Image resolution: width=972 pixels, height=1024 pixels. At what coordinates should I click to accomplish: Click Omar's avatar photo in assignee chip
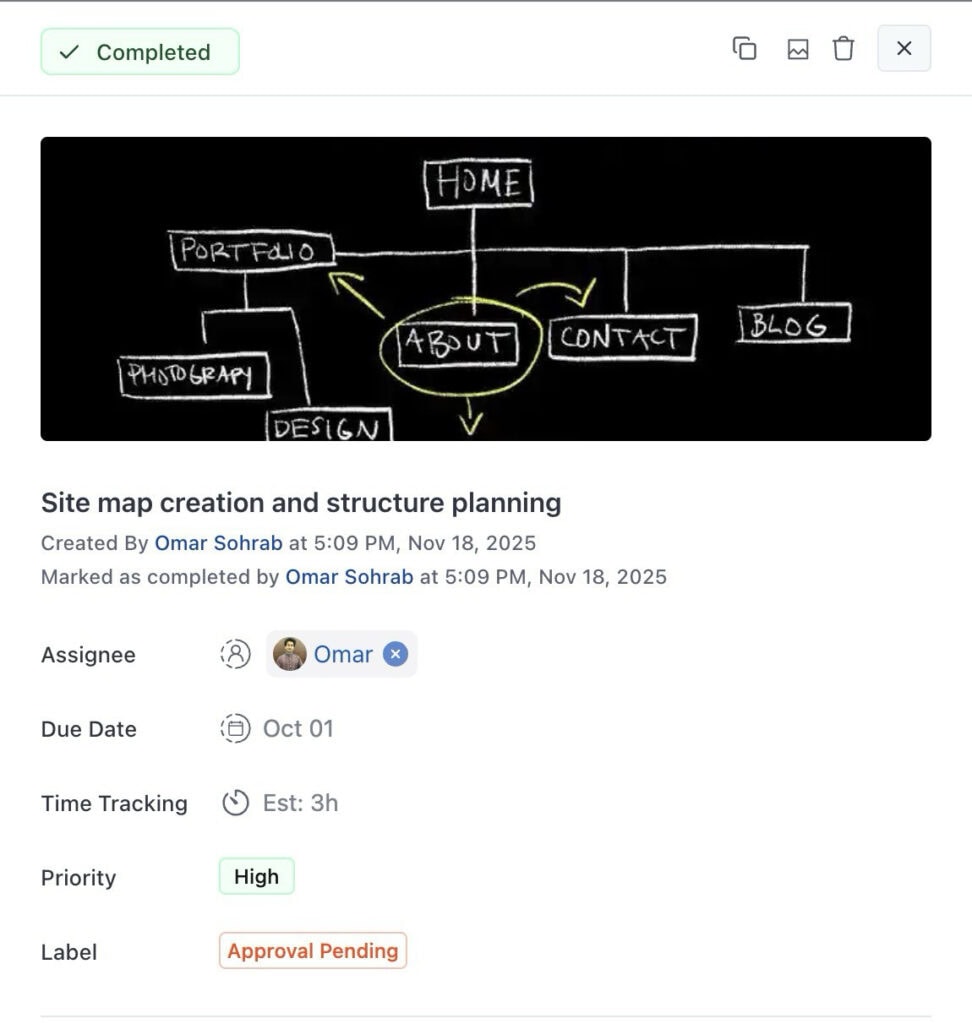pyautogui.click(x=289, y=655)
